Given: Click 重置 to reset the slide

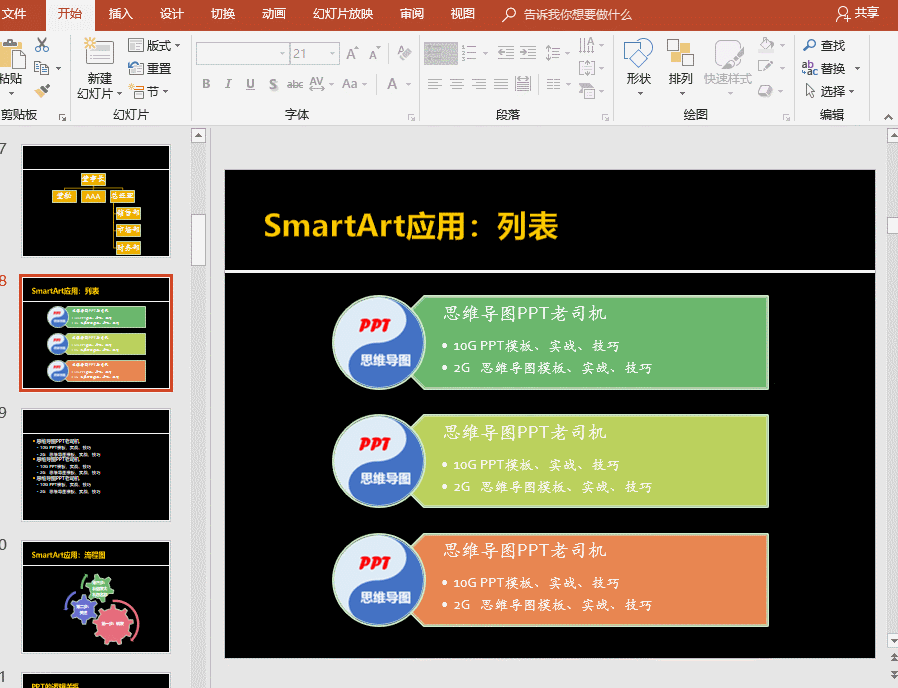Looking at the screenshot, I should point(149,68).
